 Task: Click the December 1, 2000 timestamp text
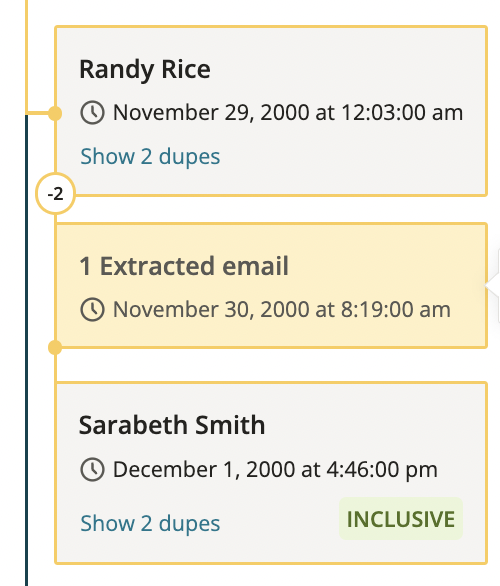pyautogui.click(x=275, y=469)
